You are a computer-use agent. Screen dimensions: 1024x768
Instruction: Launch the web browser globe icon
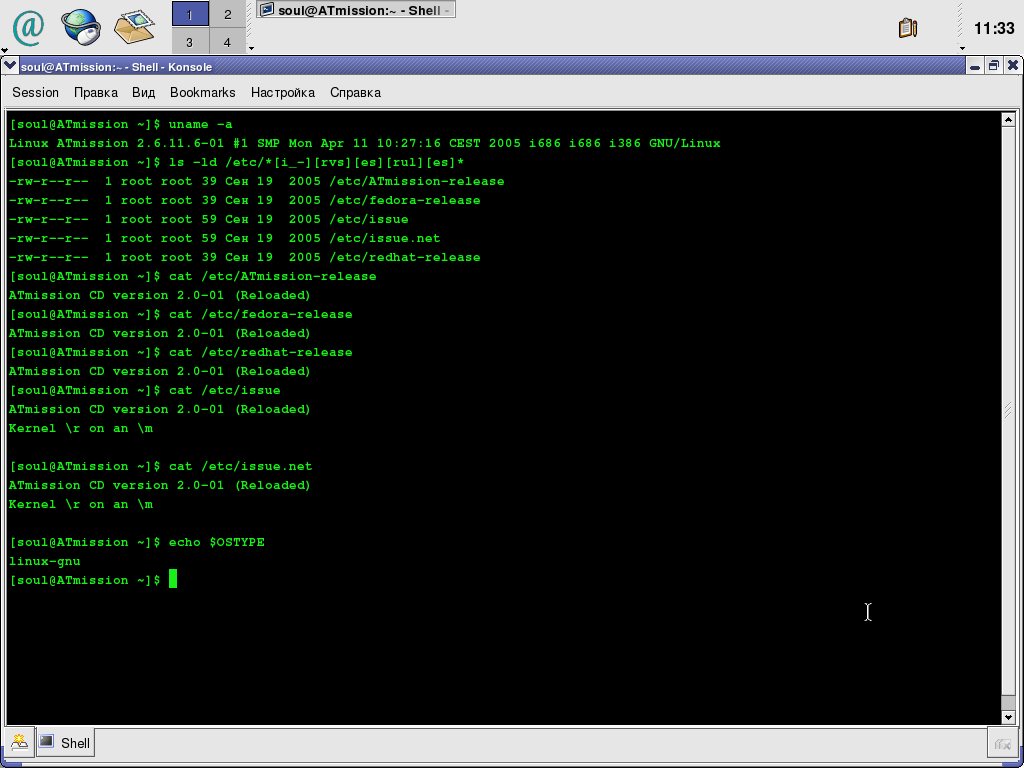tap(81, 27)
